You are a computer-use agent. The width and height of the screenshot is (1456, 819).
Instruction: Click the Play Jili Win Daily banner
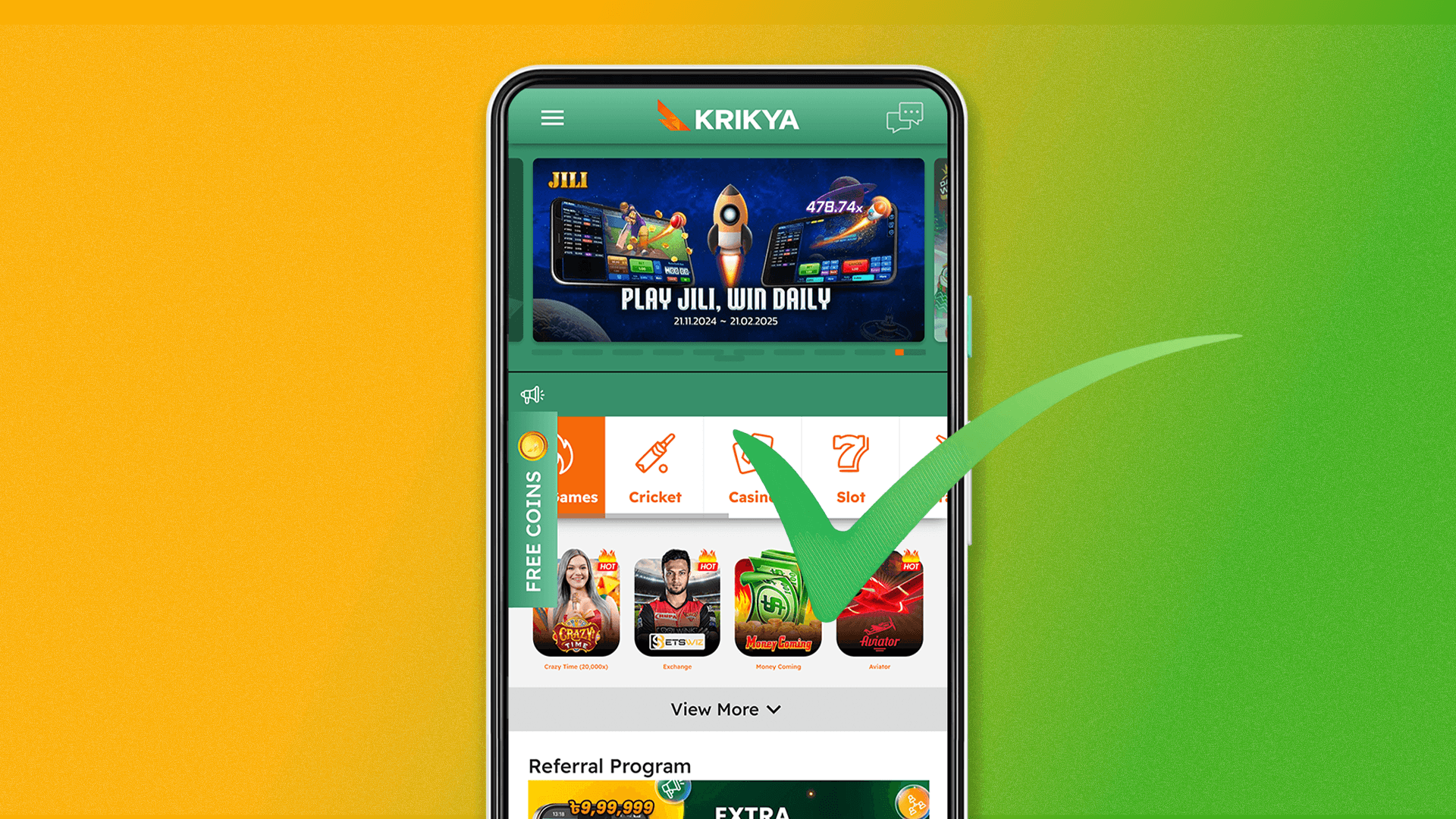coord(727,255)
